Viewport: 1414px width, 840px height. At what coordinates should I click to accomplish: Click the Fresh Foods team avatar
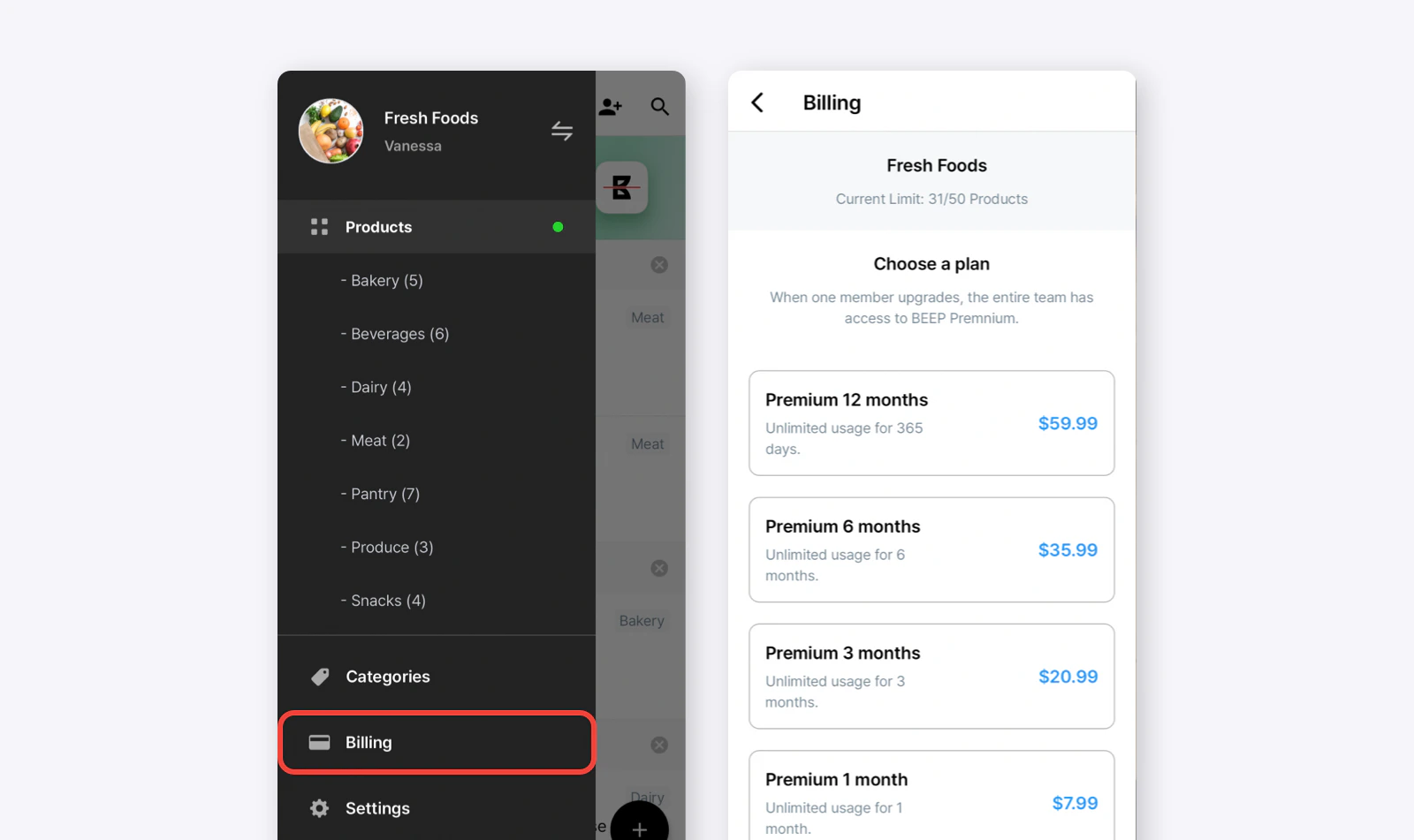tap(331, 131)
